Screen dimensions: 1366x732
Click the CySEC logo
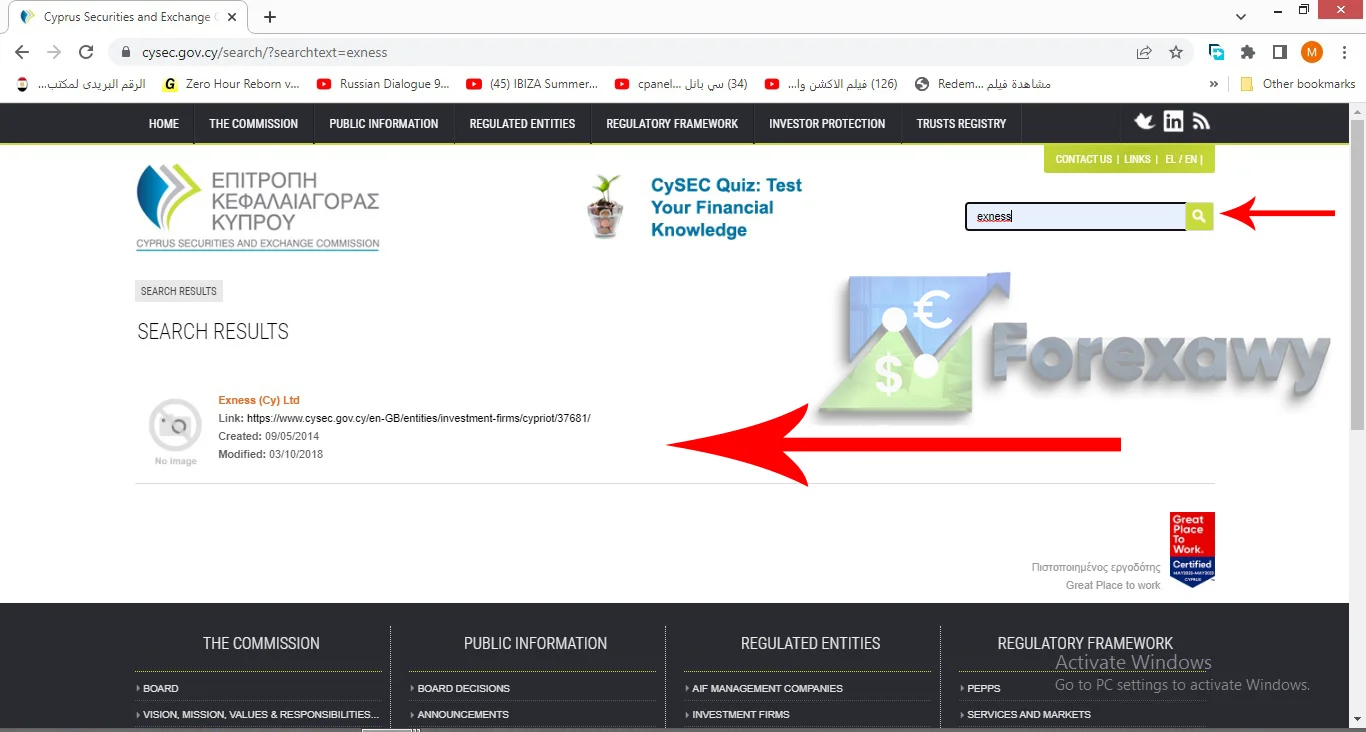click(258, 207)
